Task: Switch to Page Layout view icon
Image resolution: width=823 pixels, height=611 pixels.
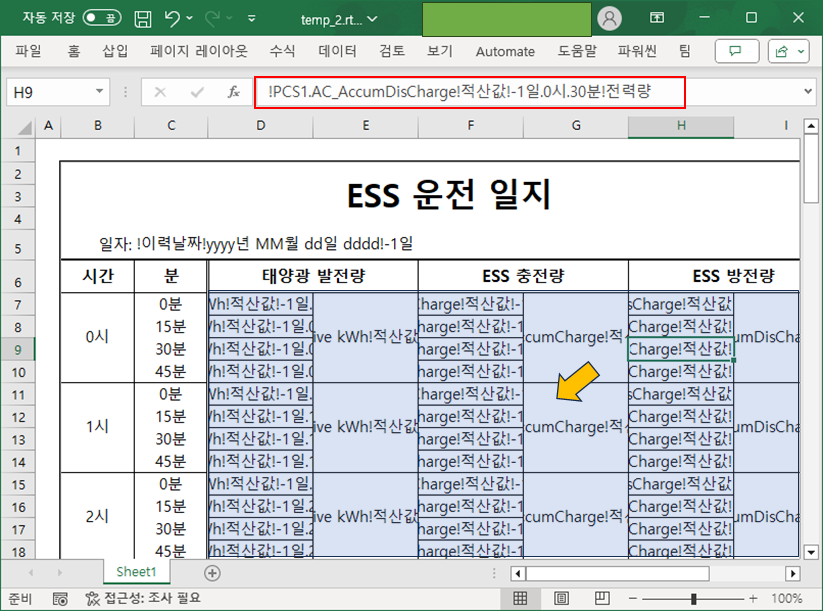Action: coord(561,598)
